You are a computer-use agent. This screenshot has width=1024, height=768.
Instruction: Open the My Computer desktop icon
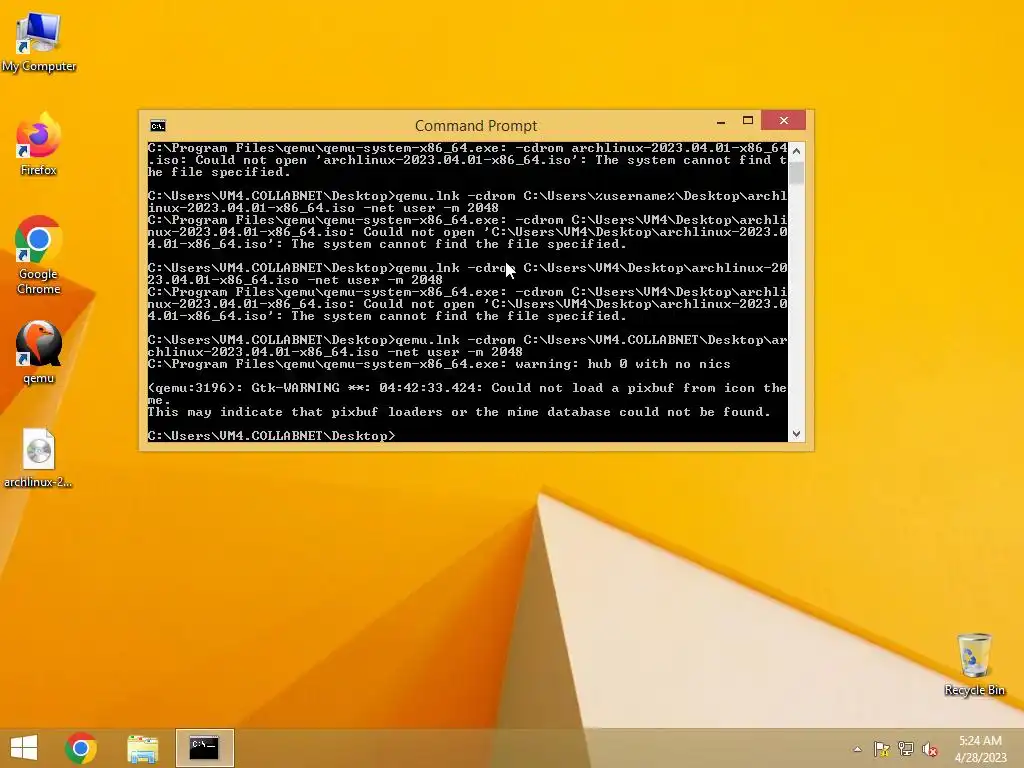[39, 41]
